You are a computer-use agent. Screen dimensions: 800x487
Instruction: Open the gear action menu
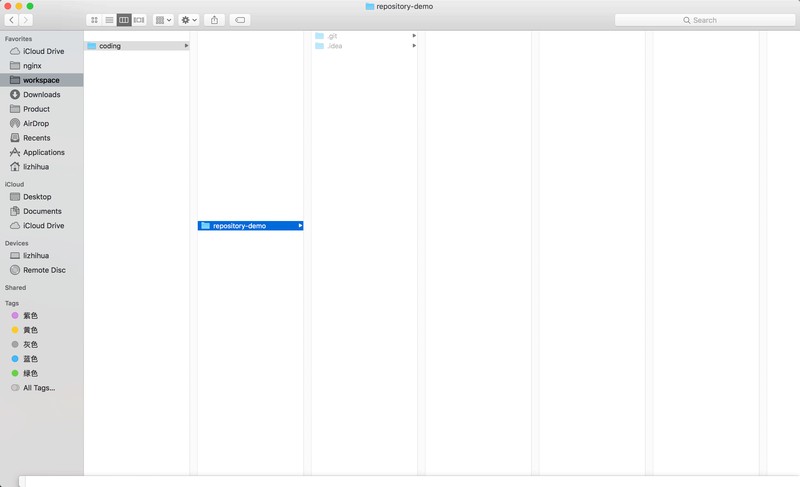[189, 20]
